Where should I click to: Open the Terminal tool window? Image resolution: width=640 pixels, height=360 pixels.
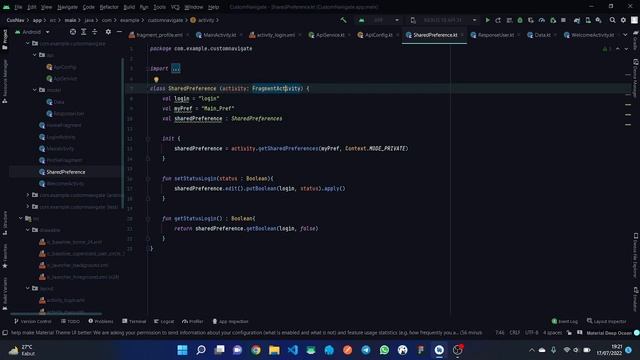click(x=134, y=321)
